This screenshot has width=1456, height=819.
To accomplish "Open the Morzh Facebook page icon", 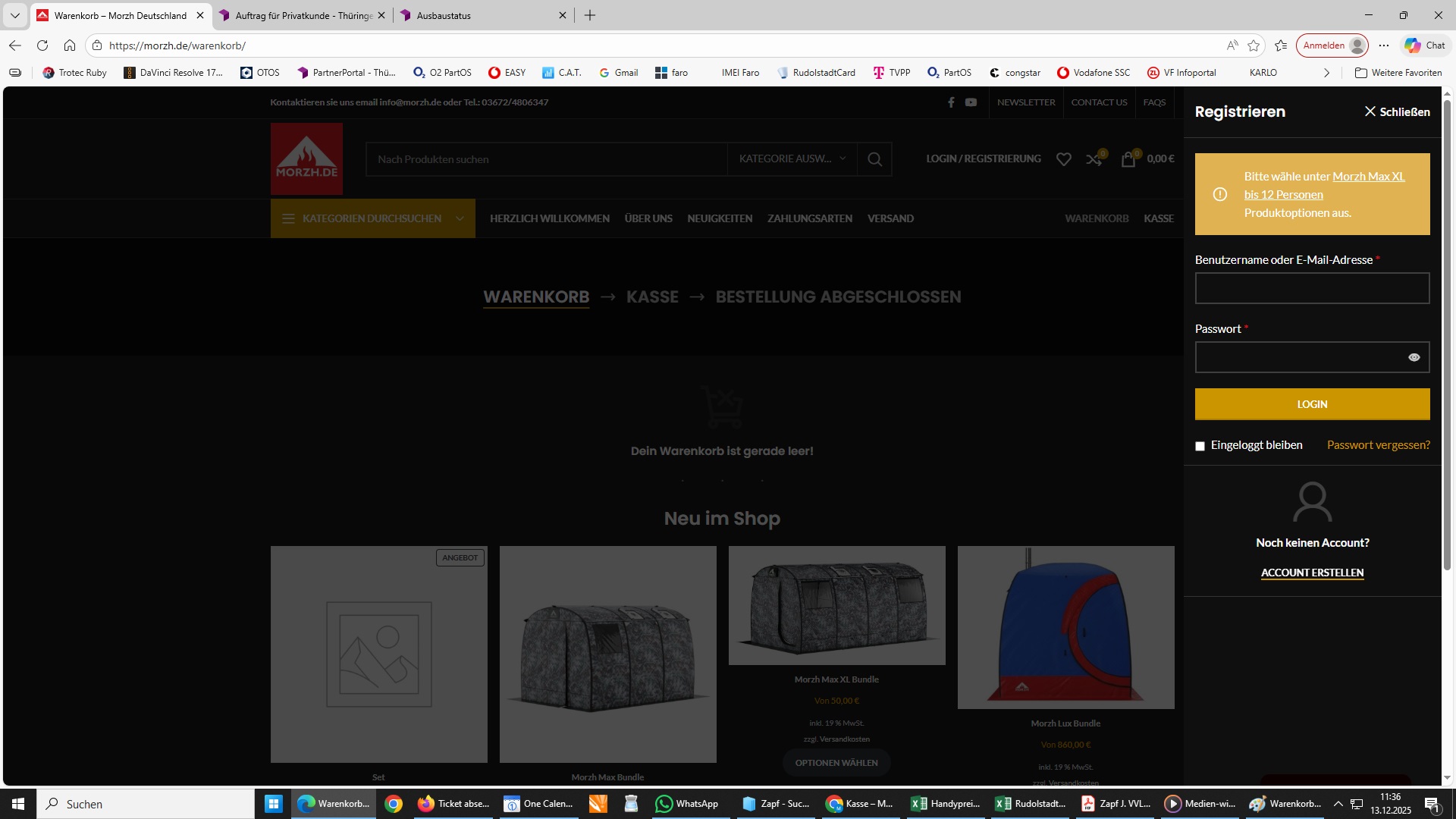I will click(951, 102).
